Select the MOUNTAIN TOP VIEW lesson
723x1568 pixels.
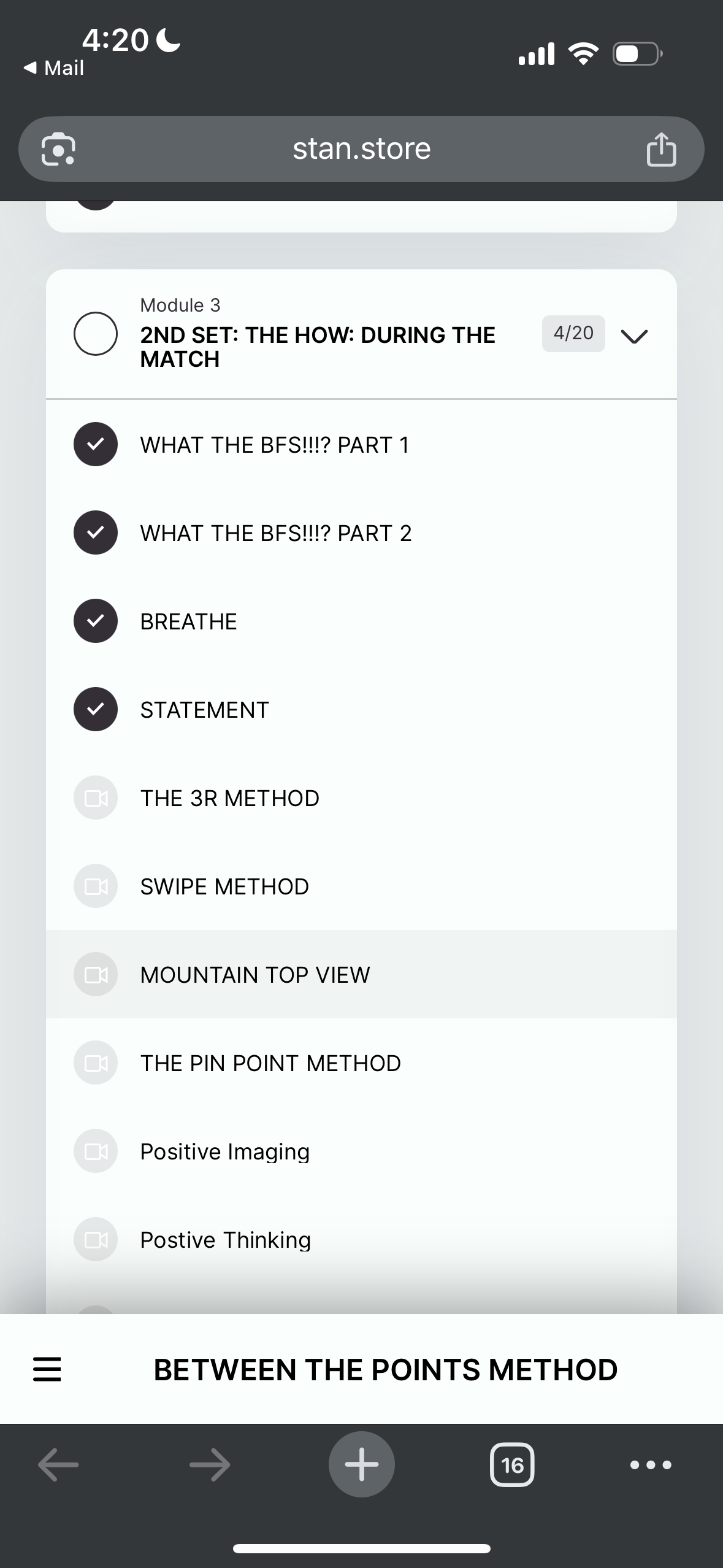[x=255, y=975]
